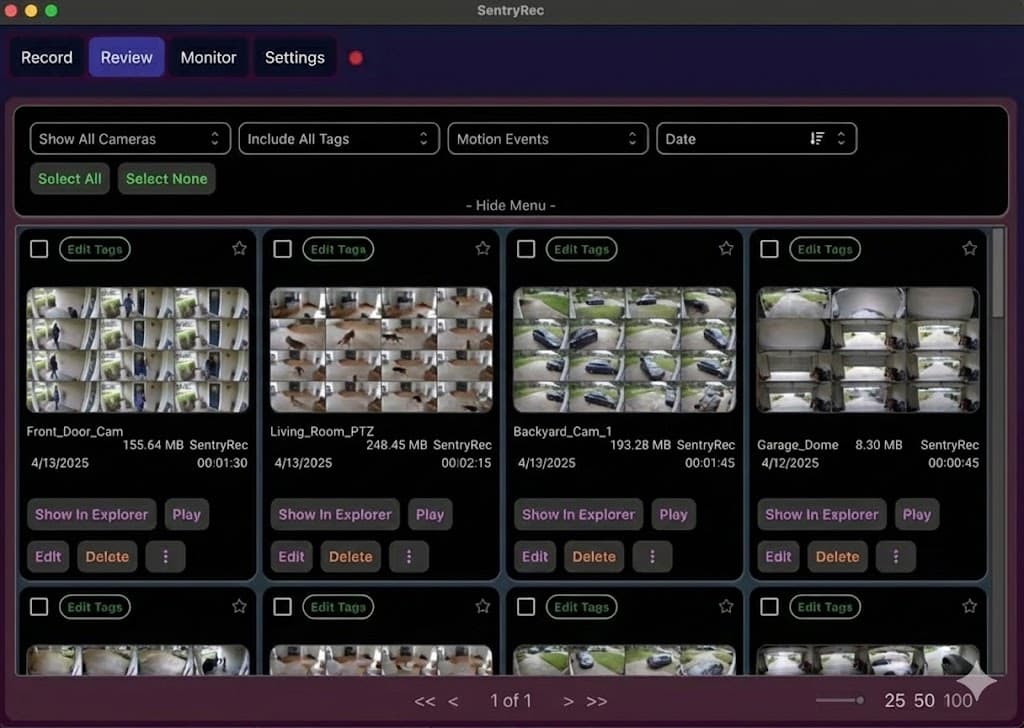1024x728 pixels.
Task: Open the Motion Events dropdown
Action: 547,138
